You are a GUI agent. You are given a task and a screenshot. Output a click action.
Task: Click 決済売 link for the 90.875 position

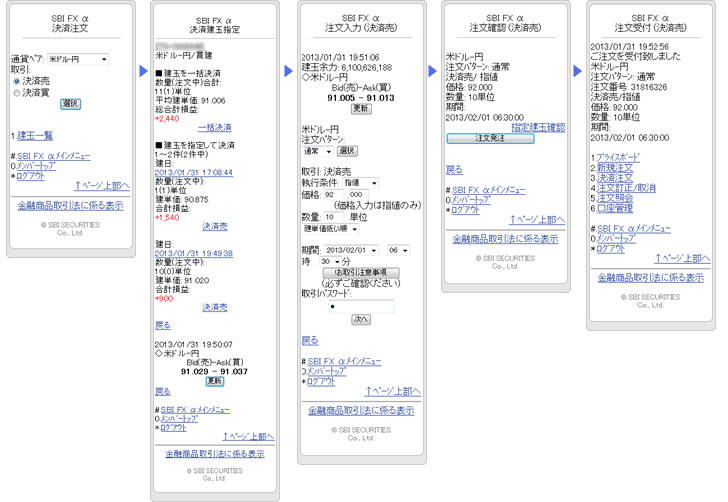tap(215, 227)
